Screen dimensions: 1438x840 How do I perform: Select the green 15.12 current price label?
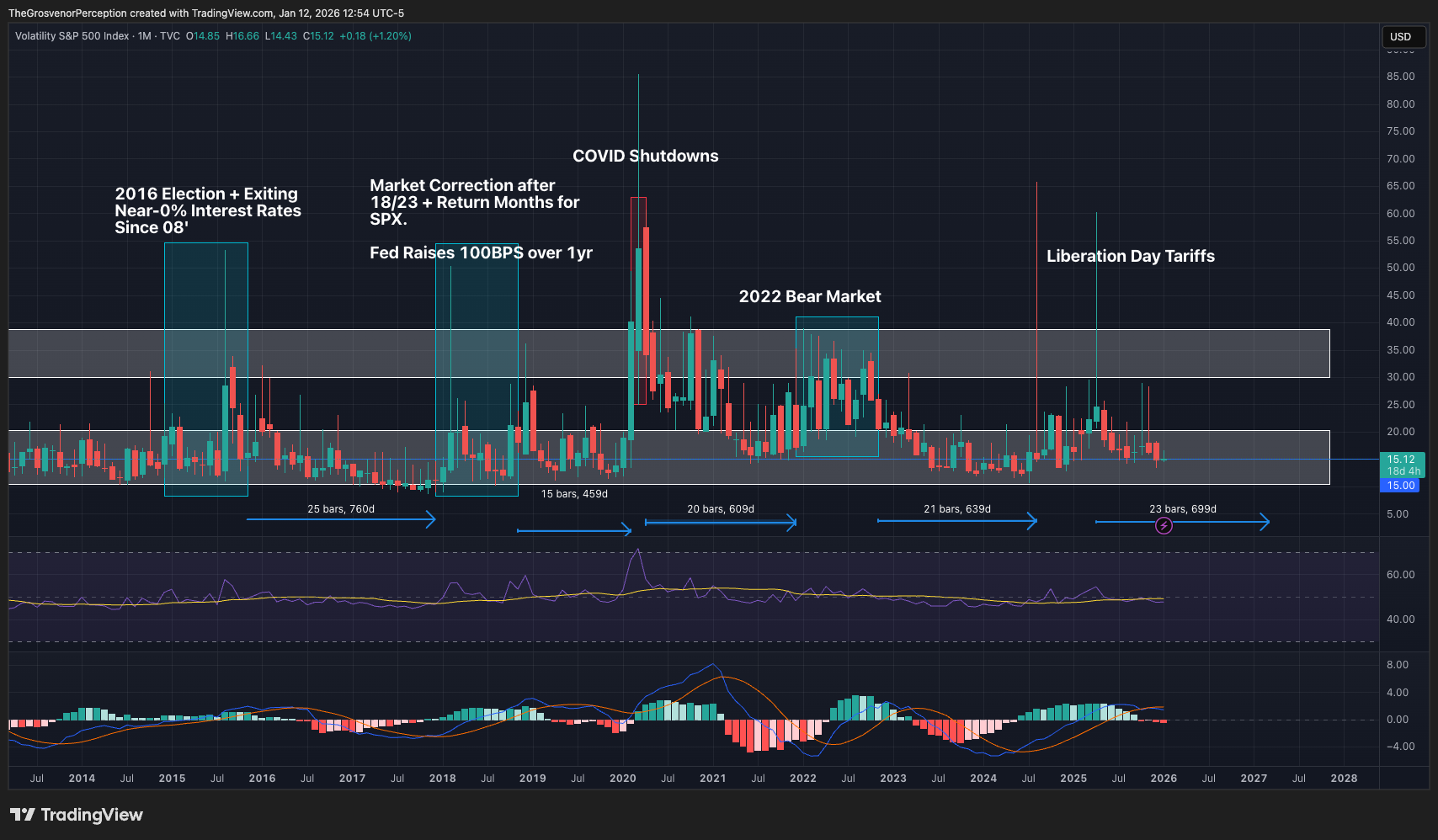[1402, 460]
